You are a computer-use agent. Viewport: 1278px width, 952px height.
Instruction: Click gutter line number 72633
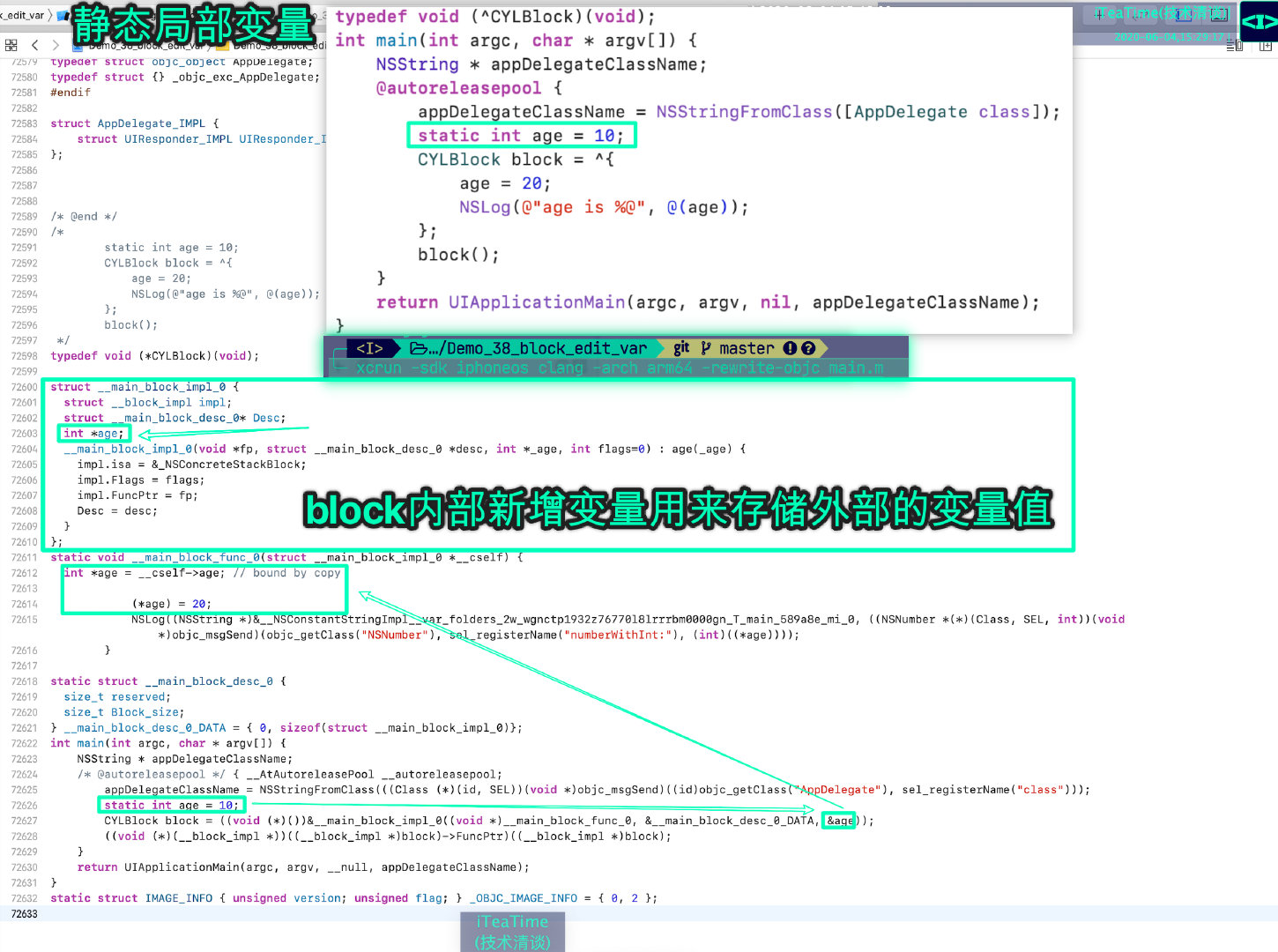point(24,914)
